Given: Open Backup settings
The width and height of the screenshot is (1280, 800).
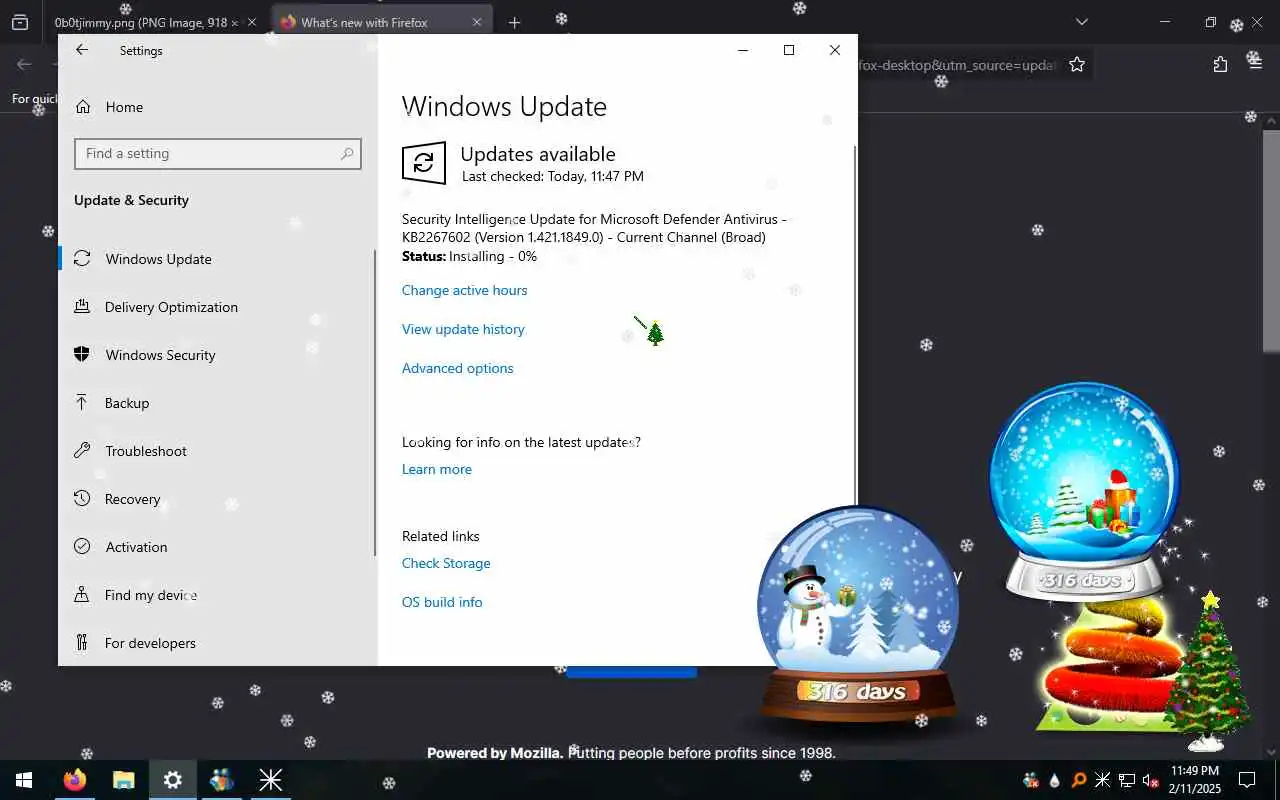Looking at the screenshot, I should tap(218, 403).
